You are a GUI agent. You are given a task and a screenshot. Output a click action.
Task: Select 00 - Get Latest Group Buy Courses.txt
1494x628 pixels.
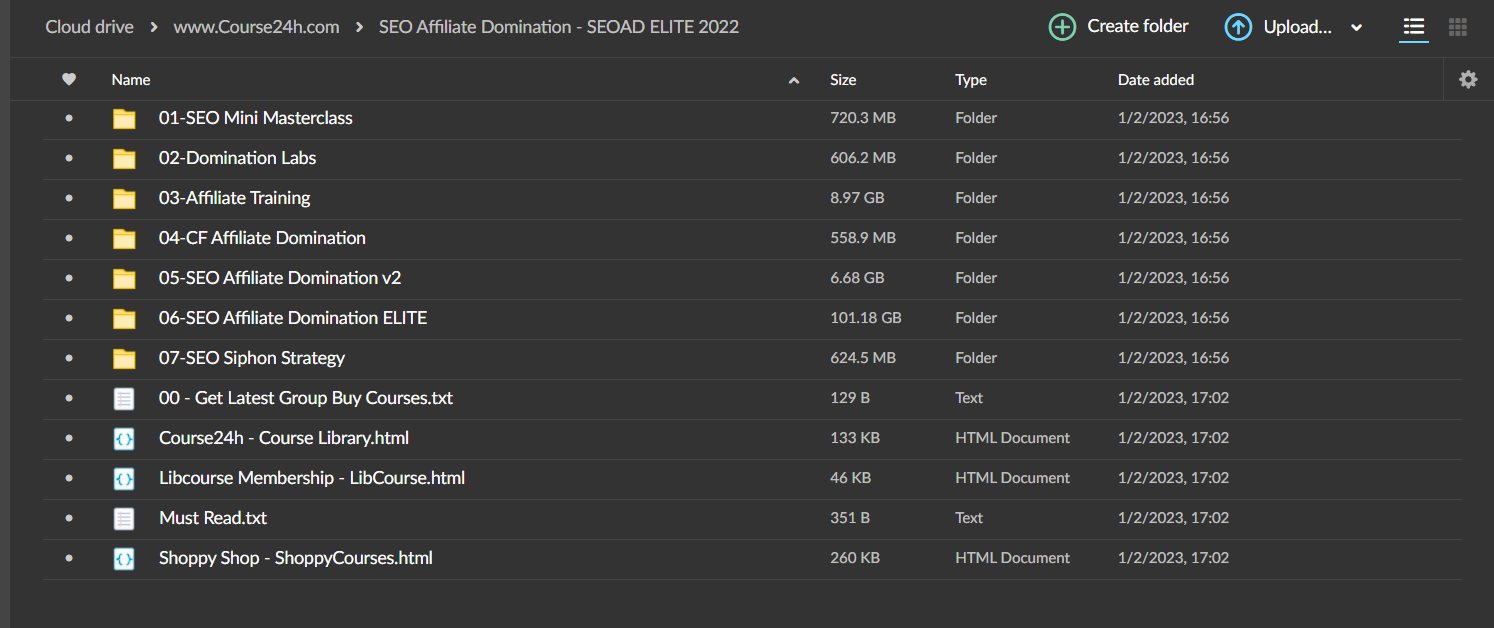(305, 398)
